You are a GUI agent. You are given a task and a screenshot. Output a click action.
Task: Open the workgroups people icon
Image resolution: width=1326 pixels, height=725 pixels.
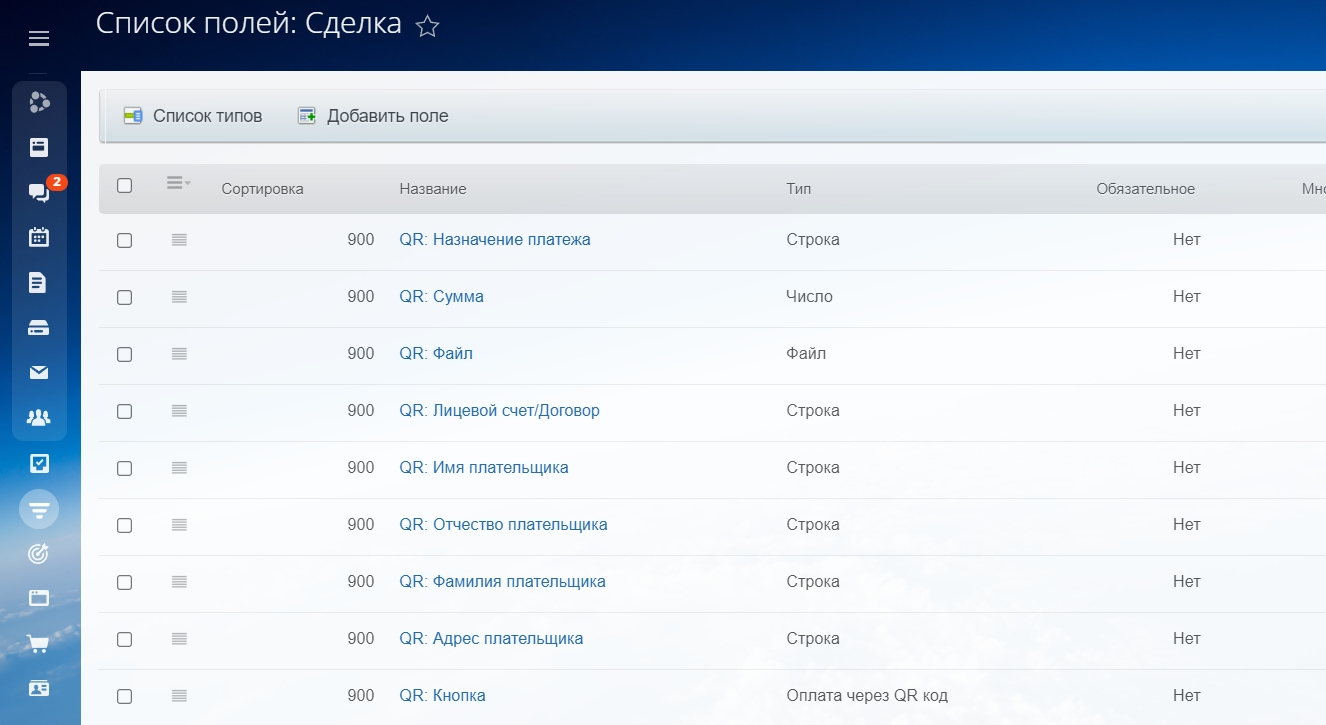click(x=39, y=418)
